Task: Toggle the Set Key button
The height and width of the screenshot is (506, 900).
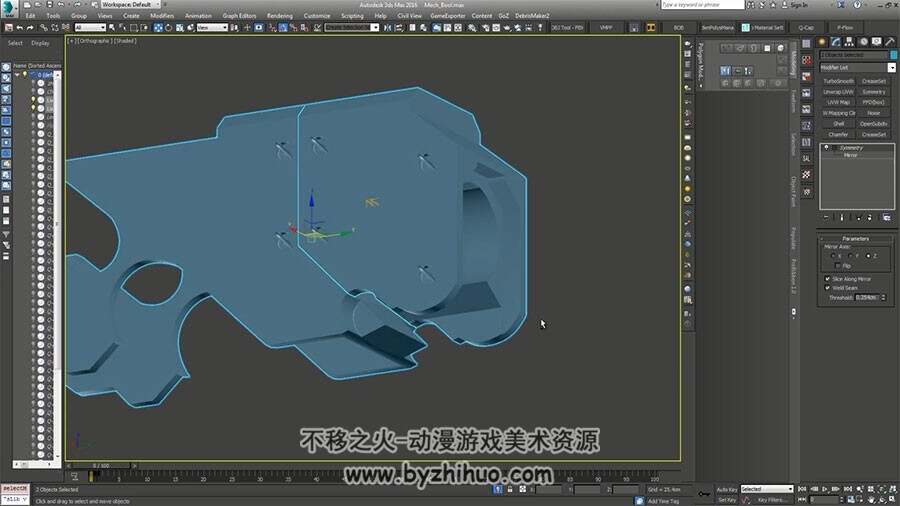Action: pos(727,500)
